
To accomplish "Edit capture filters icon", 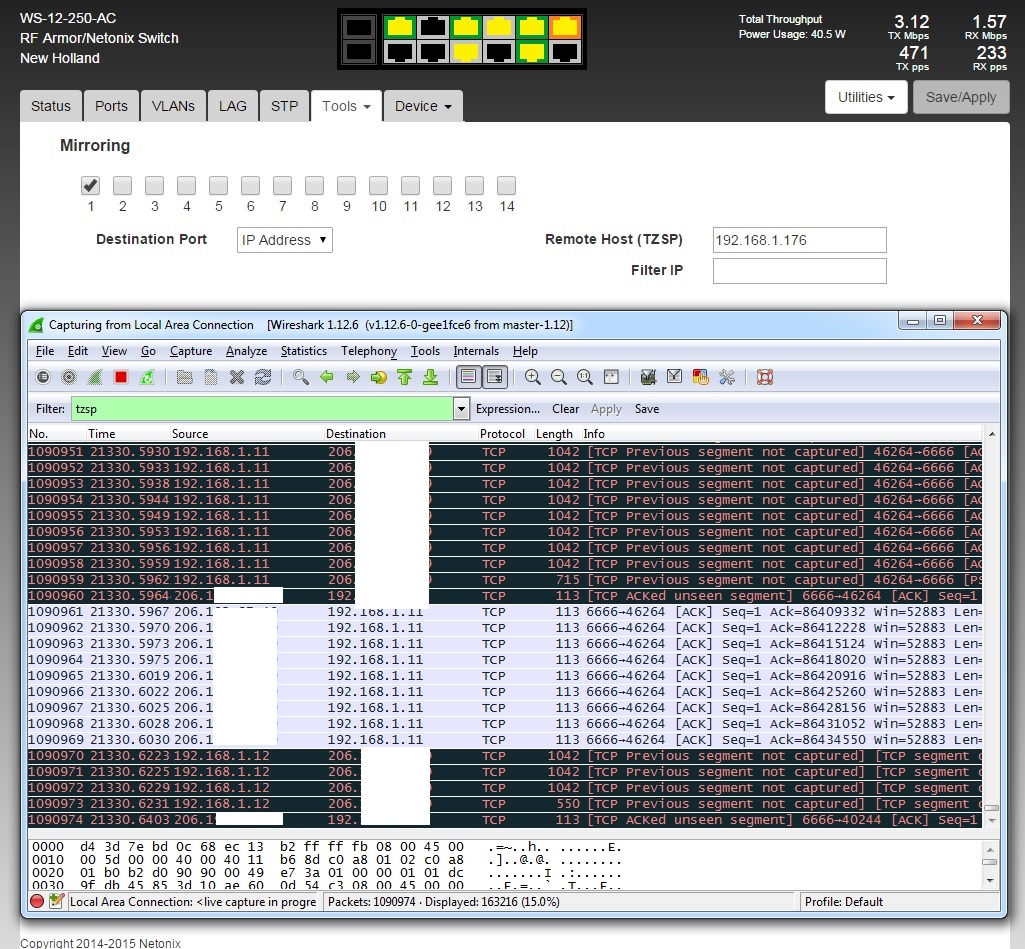I will point(648,377).
